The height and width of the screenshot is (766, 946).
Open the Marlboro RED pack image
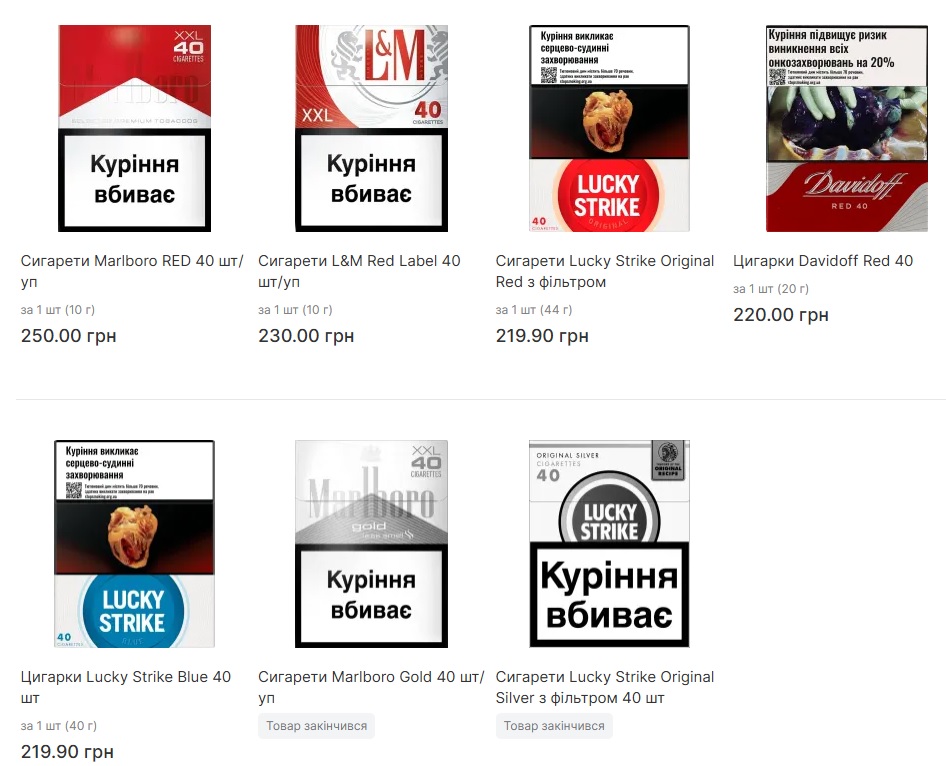(x=135, y=128)
